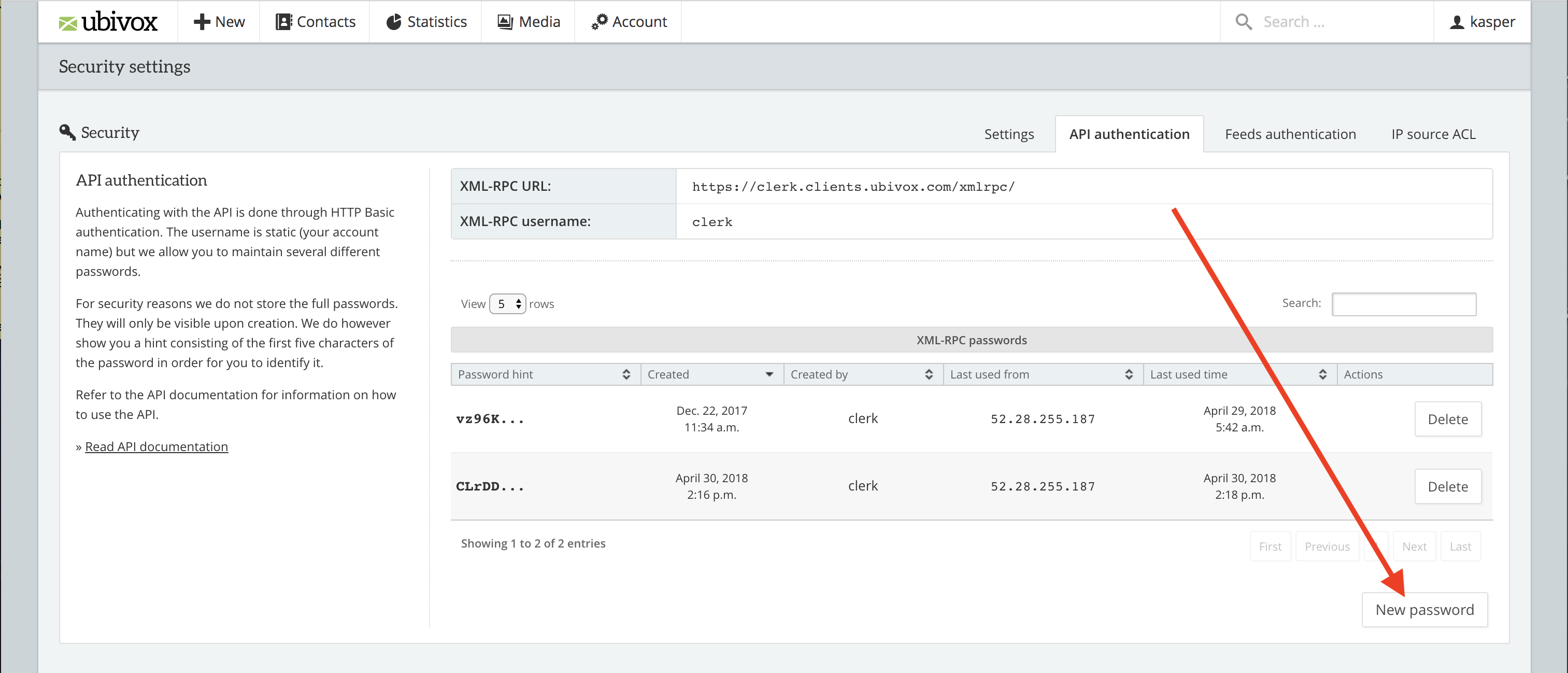The width and height of the screenshot is (1568, 673).
Task: Open Media via picture icon
Action: 505,22
